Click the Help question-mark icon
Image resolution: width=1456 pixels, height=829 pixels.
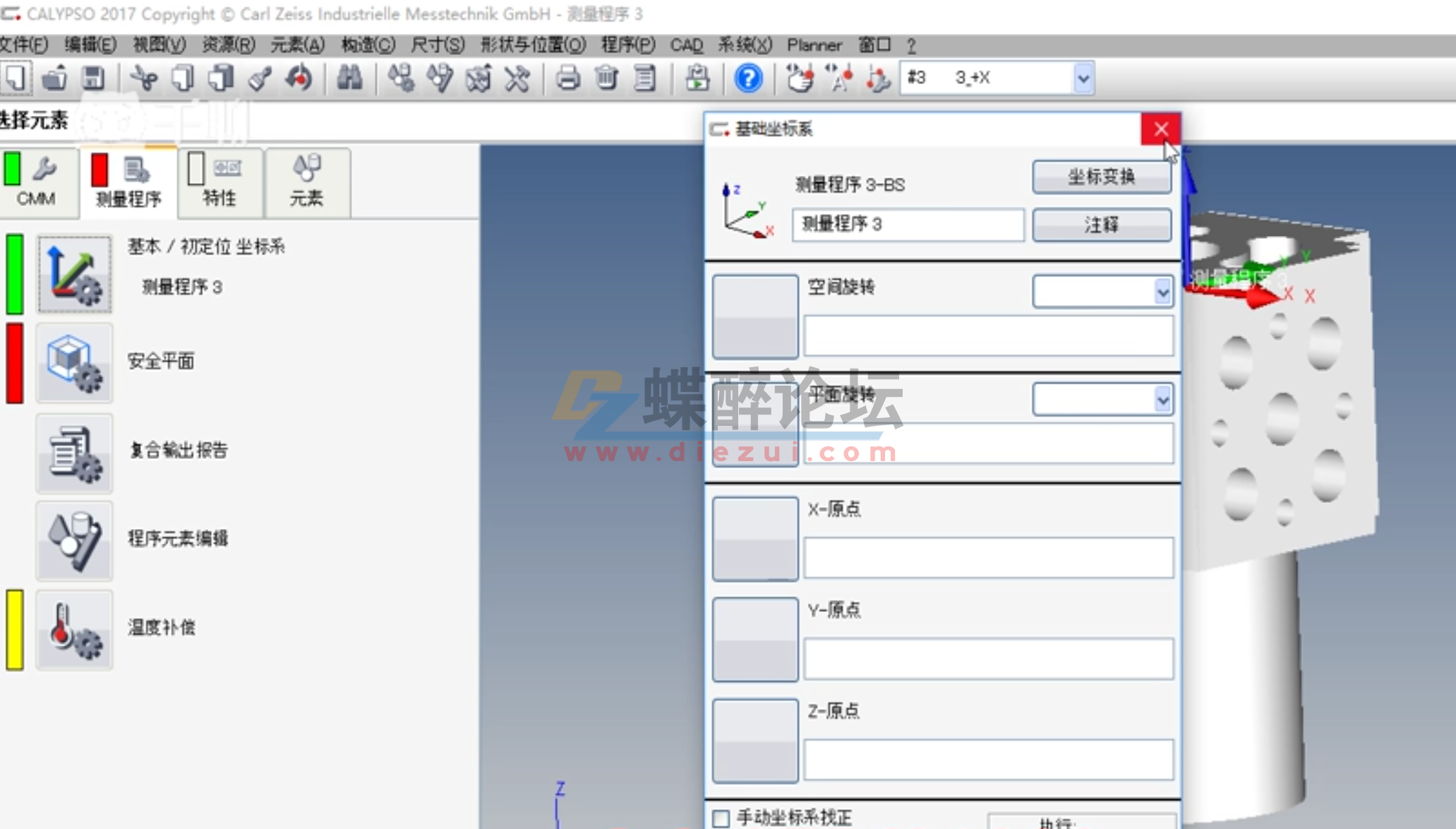pos(748,78)
